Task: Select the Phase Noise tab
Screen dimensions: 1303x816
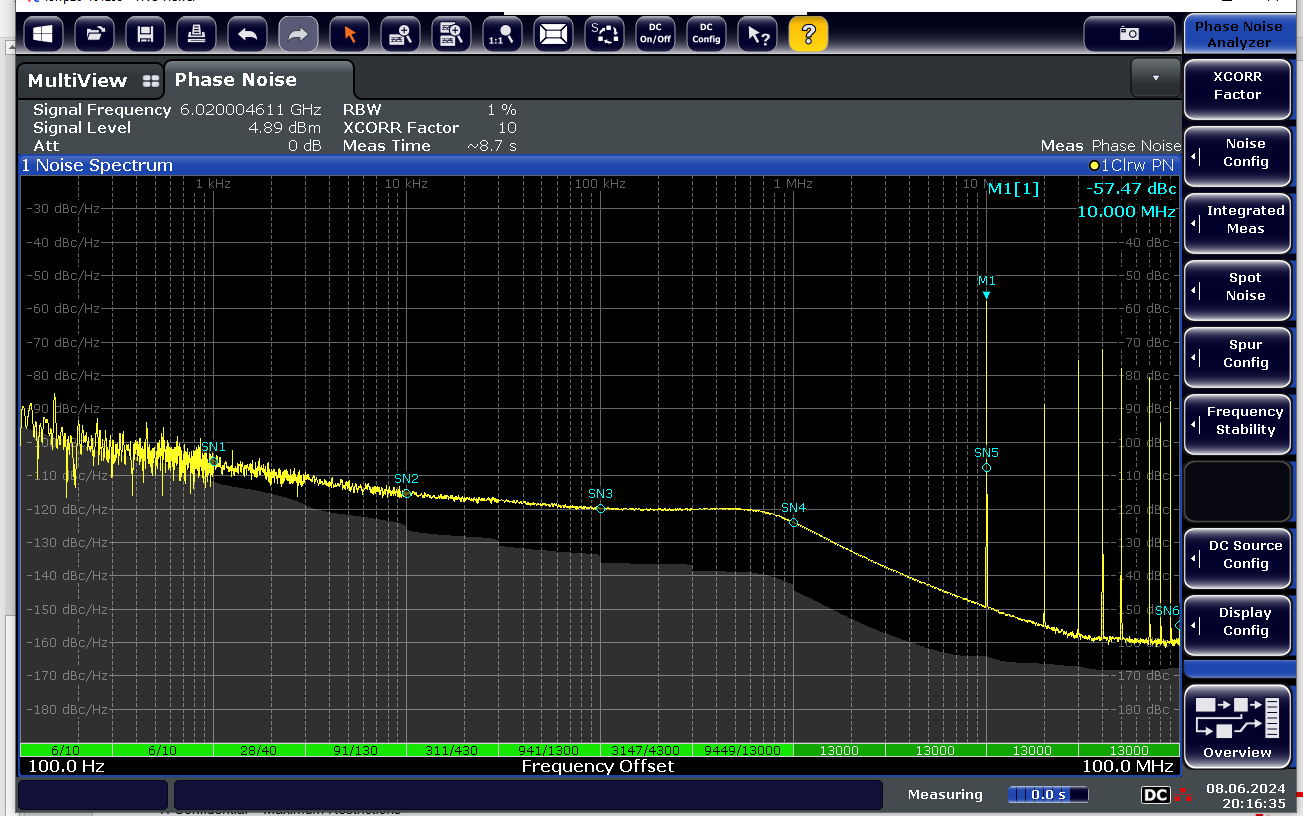Action: [236, 80]
